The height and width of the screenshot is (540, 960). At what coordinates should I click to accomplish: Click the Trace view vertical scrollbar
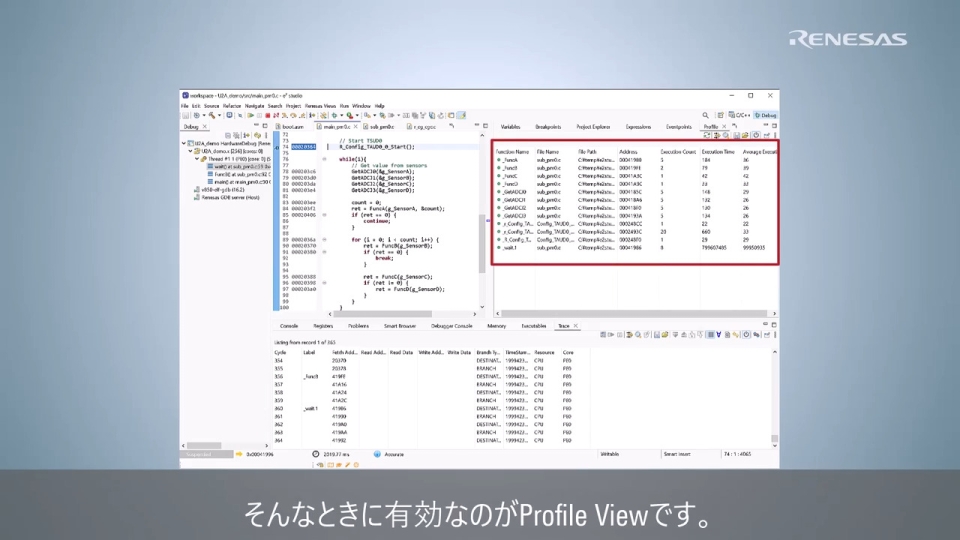(774, 438)
